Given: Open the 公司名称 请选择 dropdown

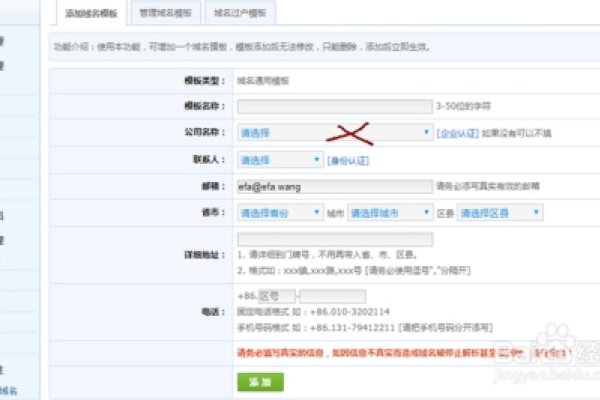Looking at the screenshot, I should coord(335,132).
